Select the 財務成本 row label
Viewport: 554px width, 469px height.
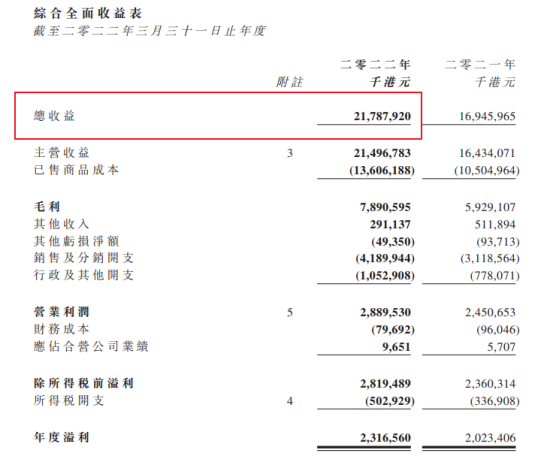(x=61, y=329)
